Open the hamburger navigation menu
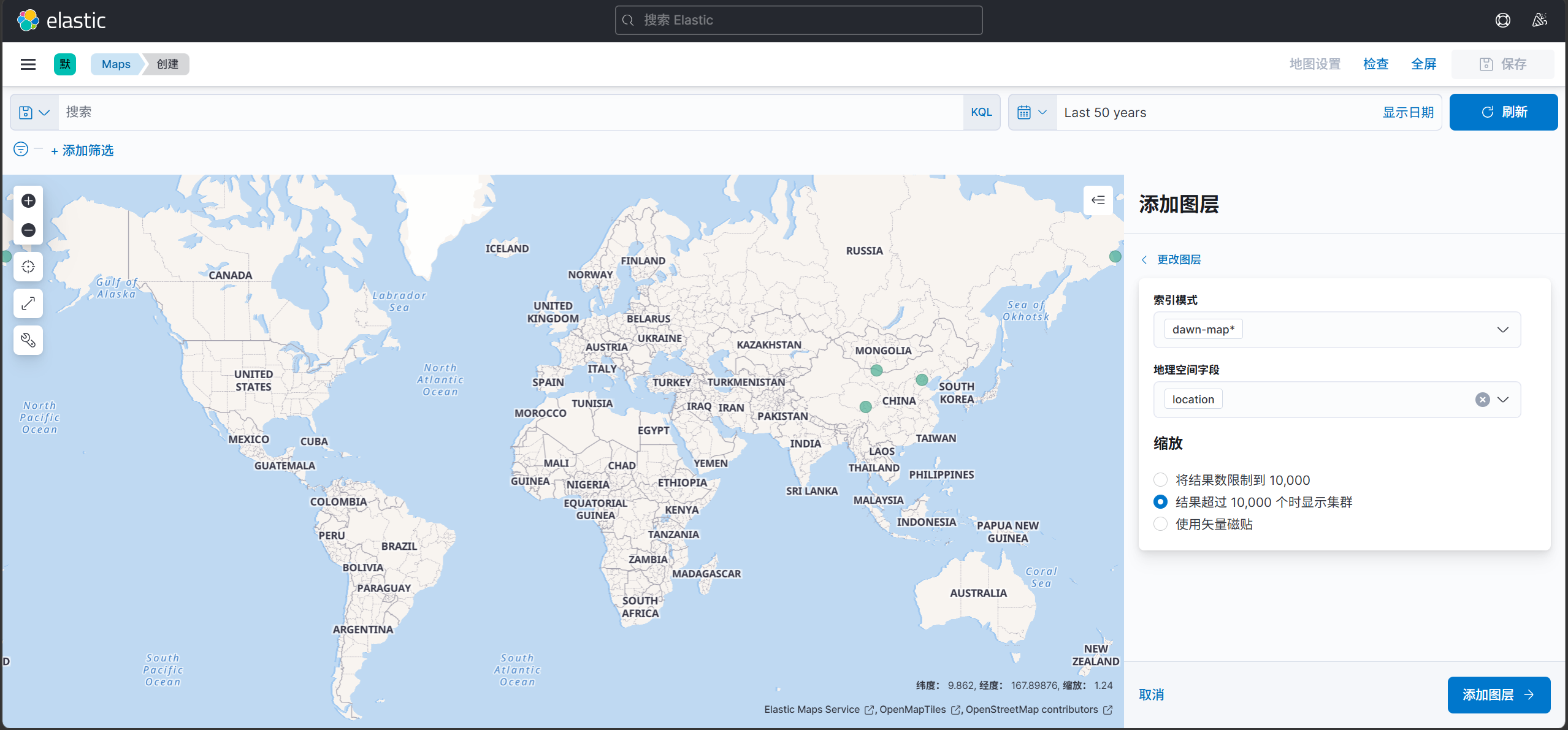Screen dimensions: 1568x730 (x=28, y=64)
